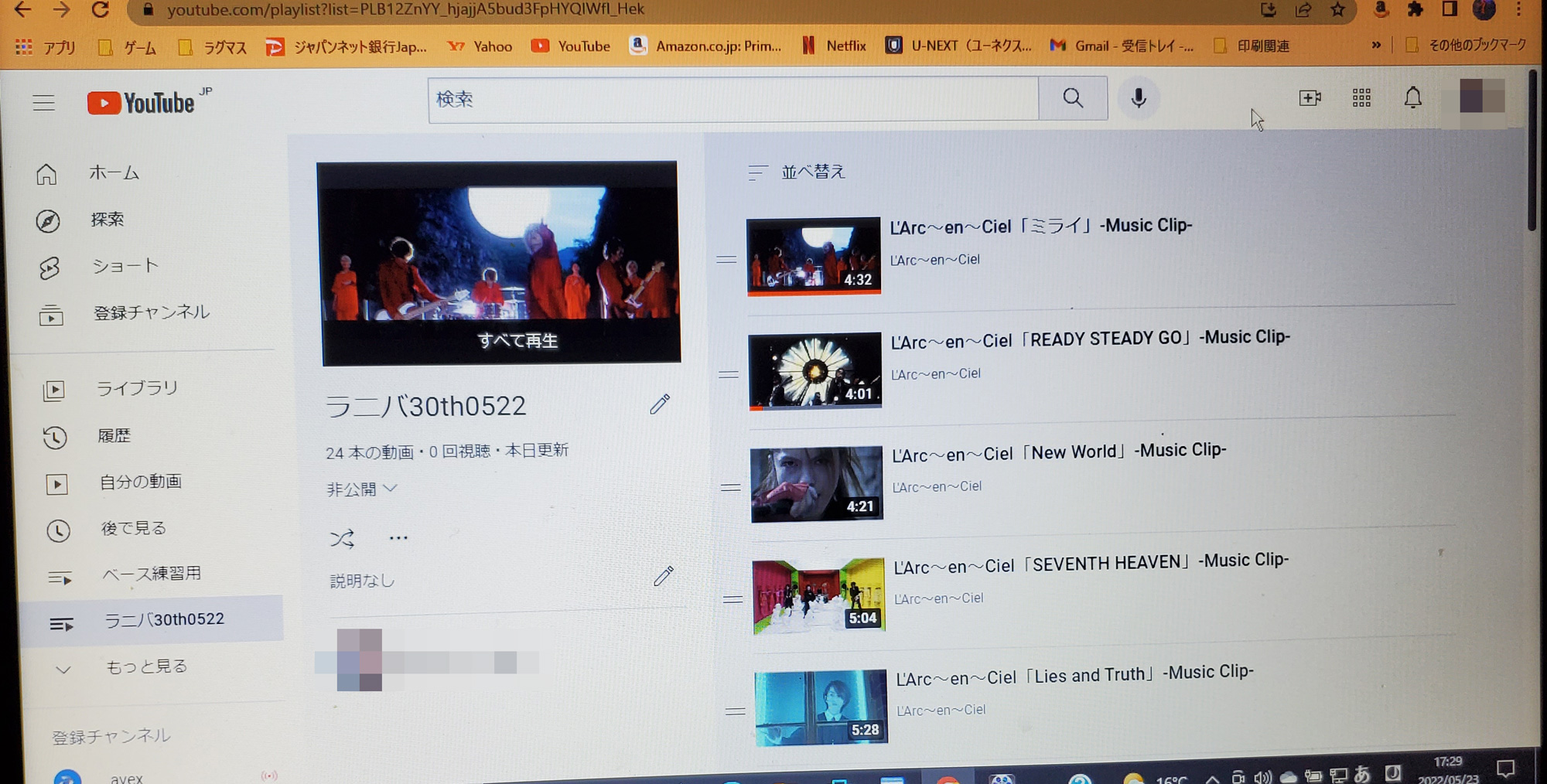Viewport: 1547px width, 784px height.
Task: Click the browser address bar URL
Action: (x=405, y=9)
